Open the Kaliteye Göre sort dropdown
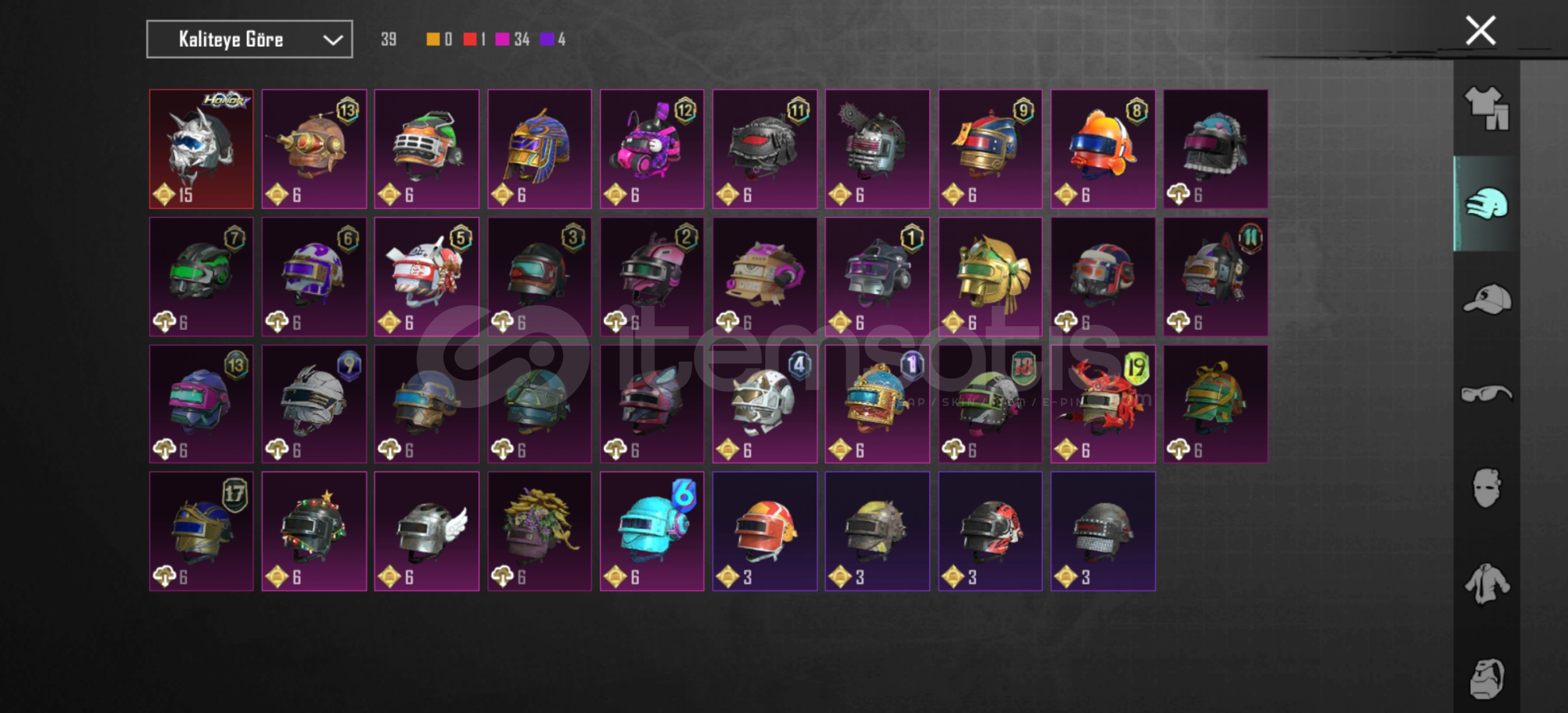Screen dimensions: 1568x713 250,39
